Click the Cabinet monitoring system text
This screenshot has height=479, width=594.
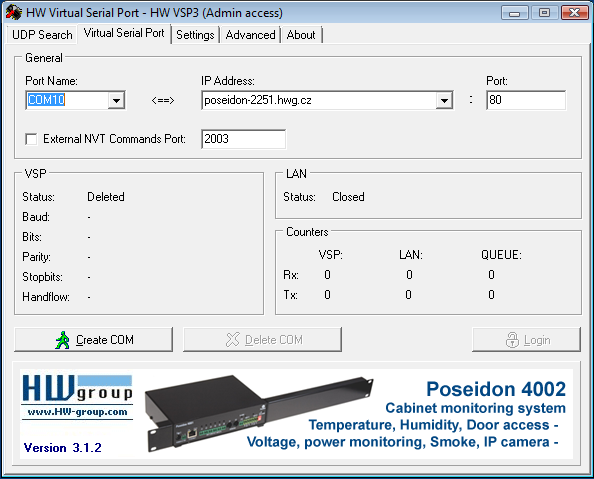coord(475,408)
